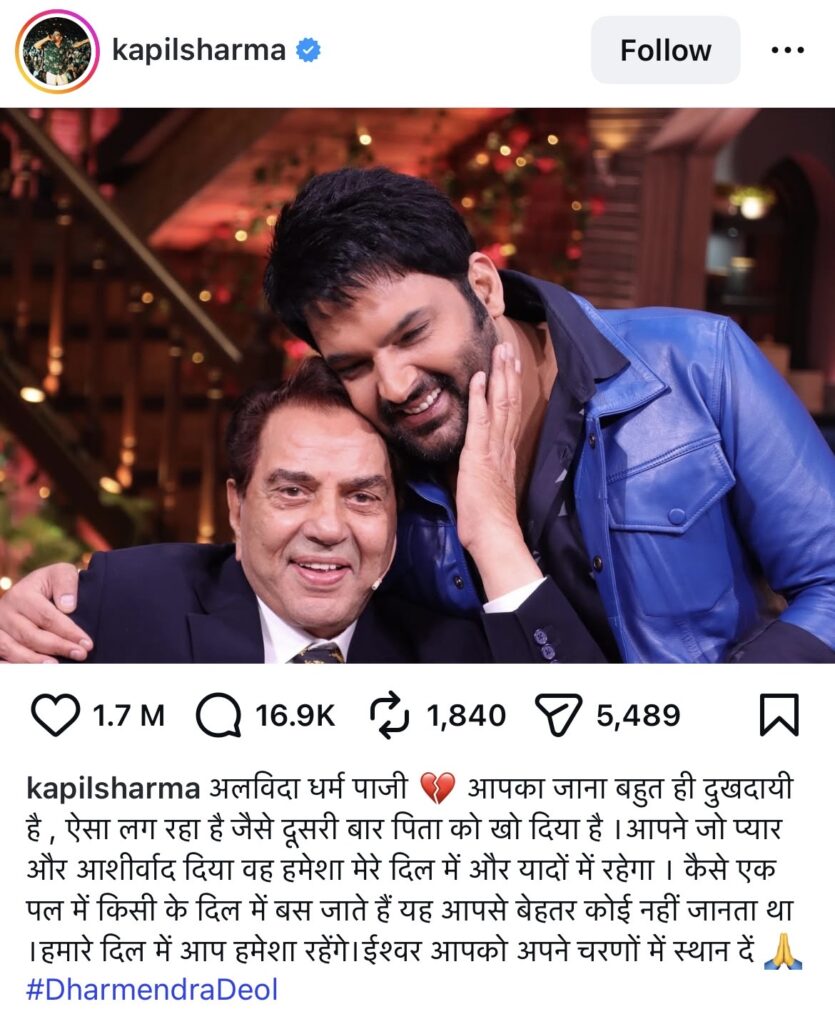
Task: Open kapilsharma profile picture story
Action: point(57,51)
